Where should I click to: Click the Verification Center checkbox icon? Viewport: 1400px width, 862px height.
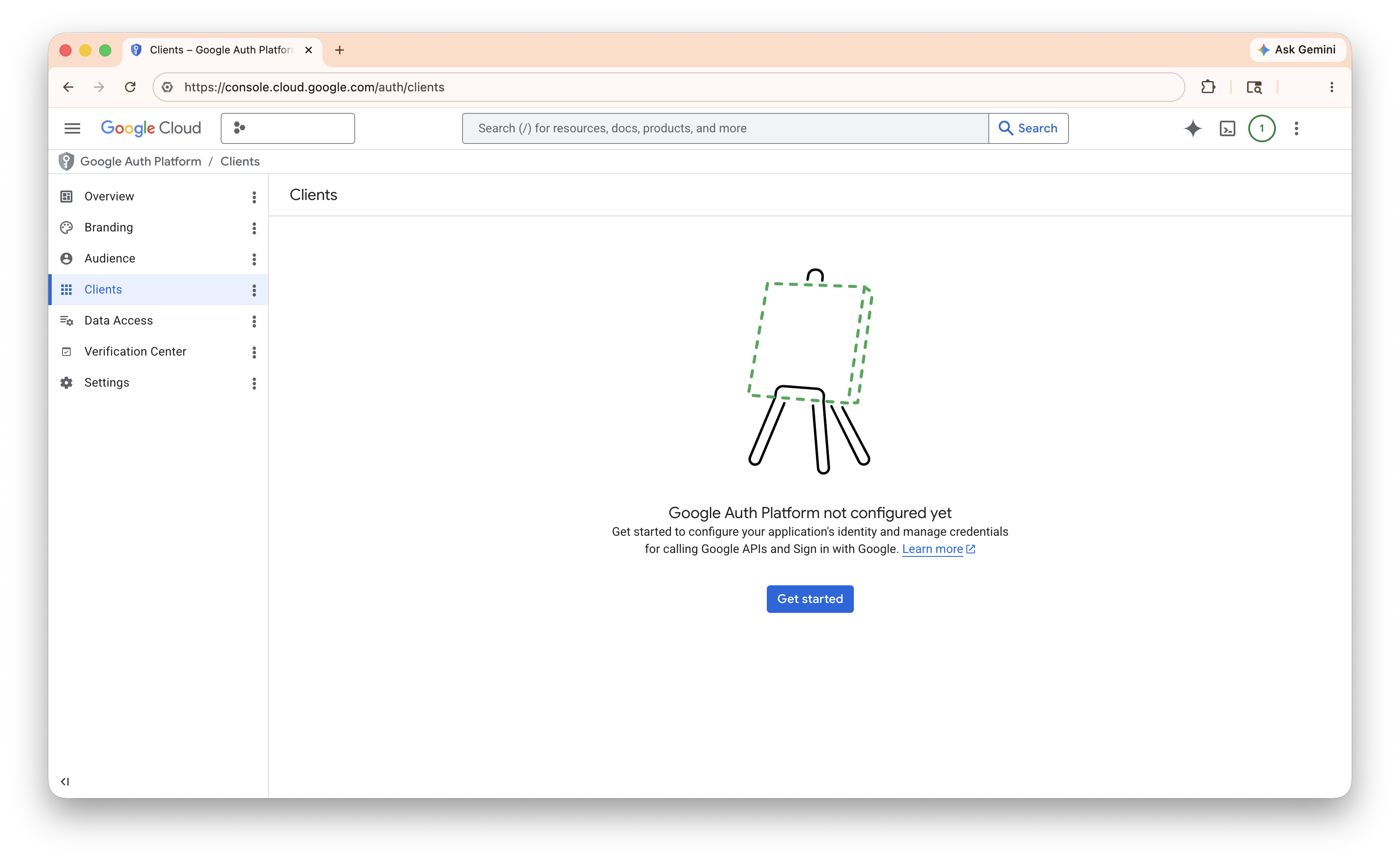[67, 352]
